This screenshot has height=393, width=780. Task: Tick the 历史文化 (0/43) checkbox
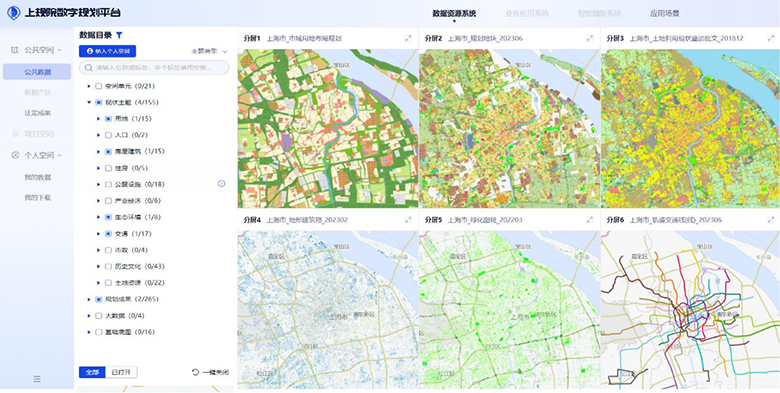tap(108, 266)
